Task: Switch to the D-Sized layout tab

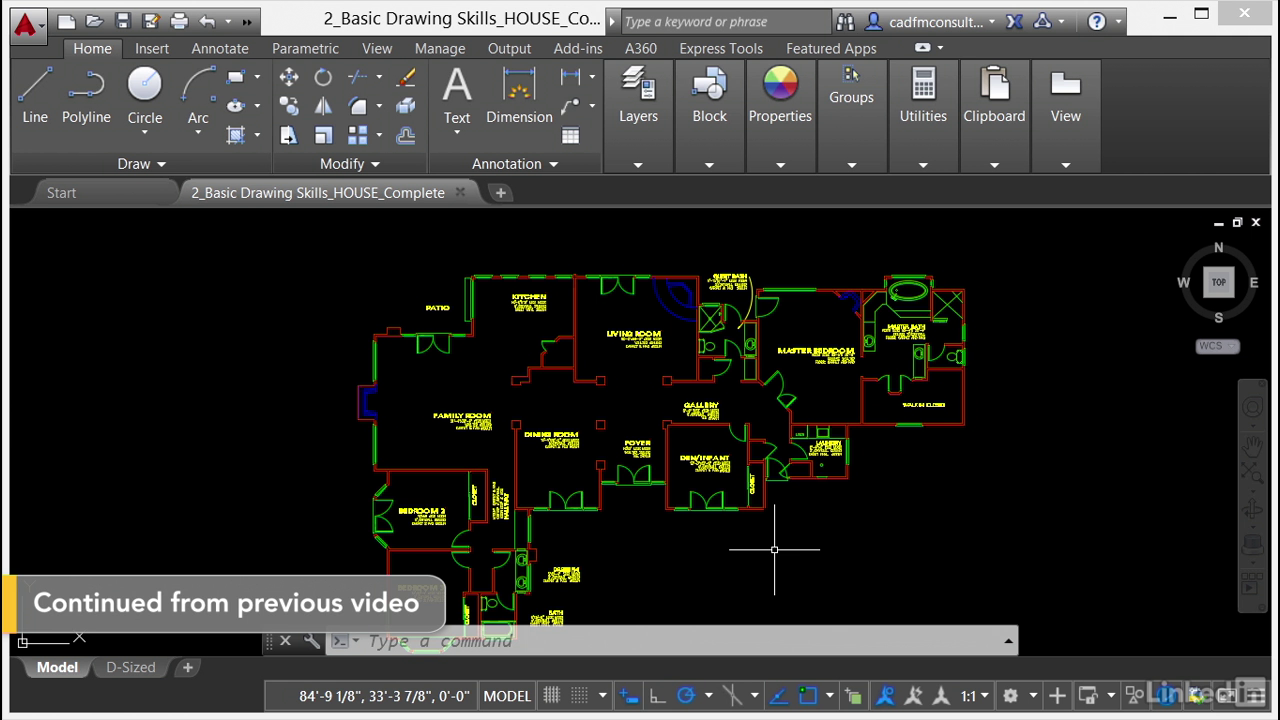Action: click(131, 667)
